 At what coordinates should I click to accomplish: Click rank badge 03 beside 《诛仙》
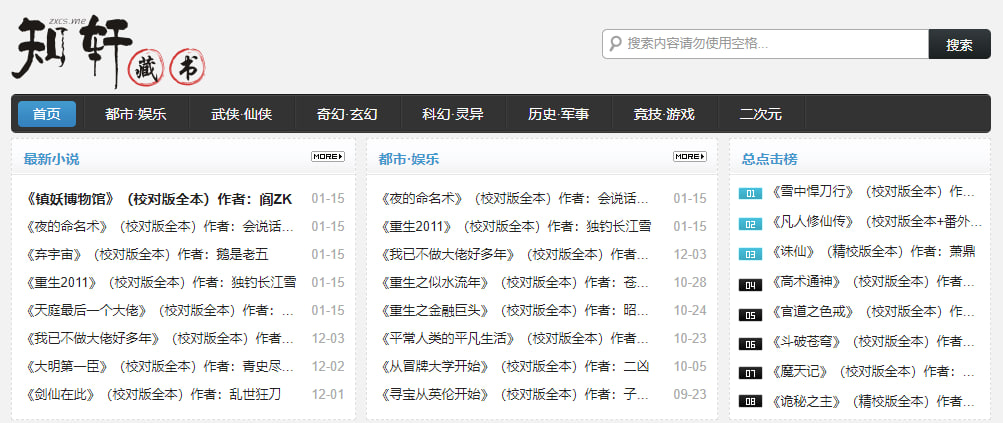[x=750, y=254]
